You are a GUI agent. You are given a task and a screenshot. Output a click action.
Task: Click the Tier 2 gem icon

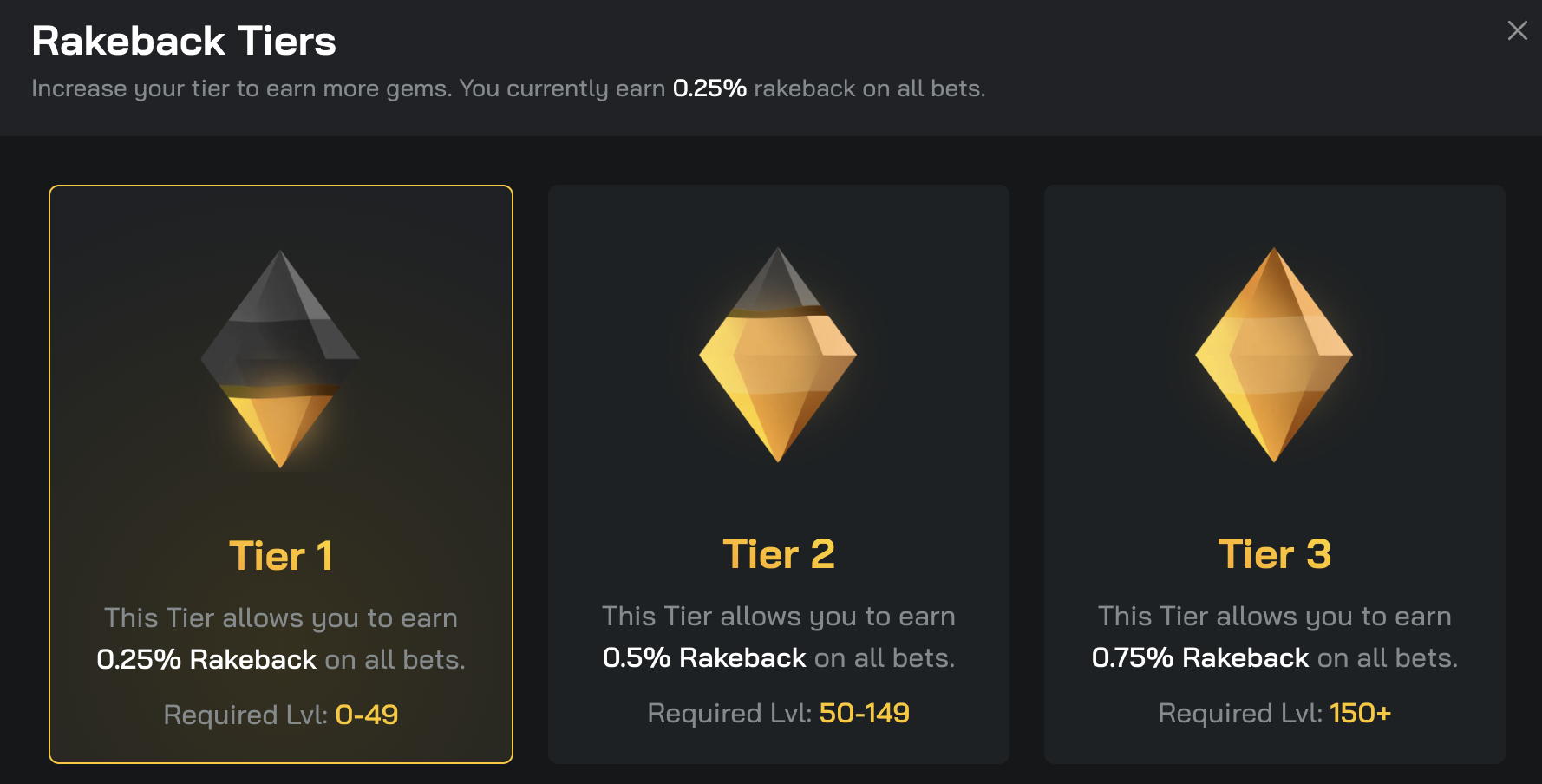coord(778,355)
